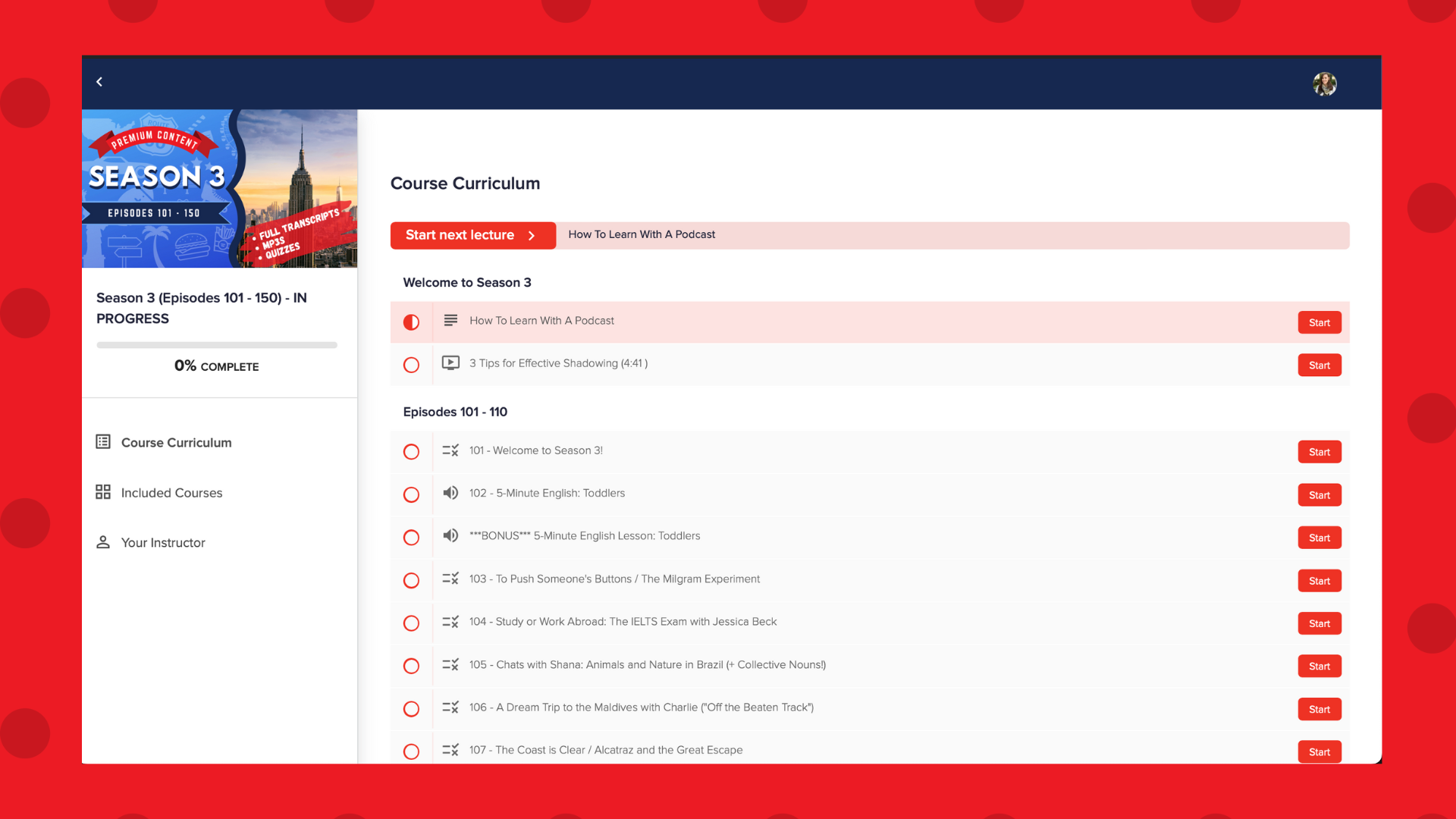Toggle completion circle for 107 - The Coast is Clear

click(x=411, y=752)
